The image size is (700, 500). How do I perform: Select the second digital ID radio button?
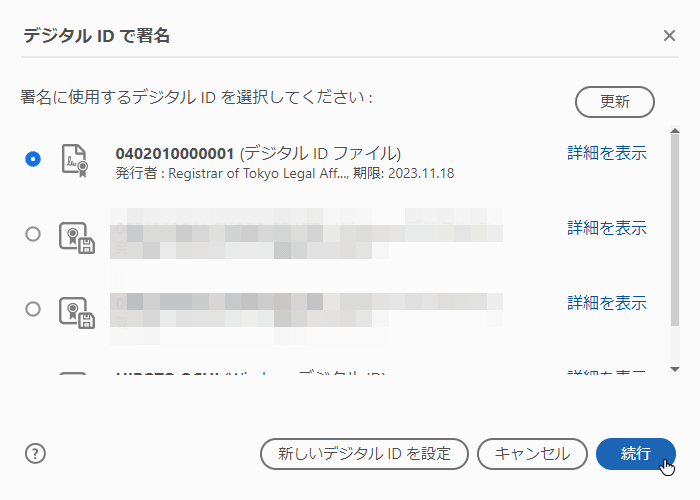[x=33, y=234]
